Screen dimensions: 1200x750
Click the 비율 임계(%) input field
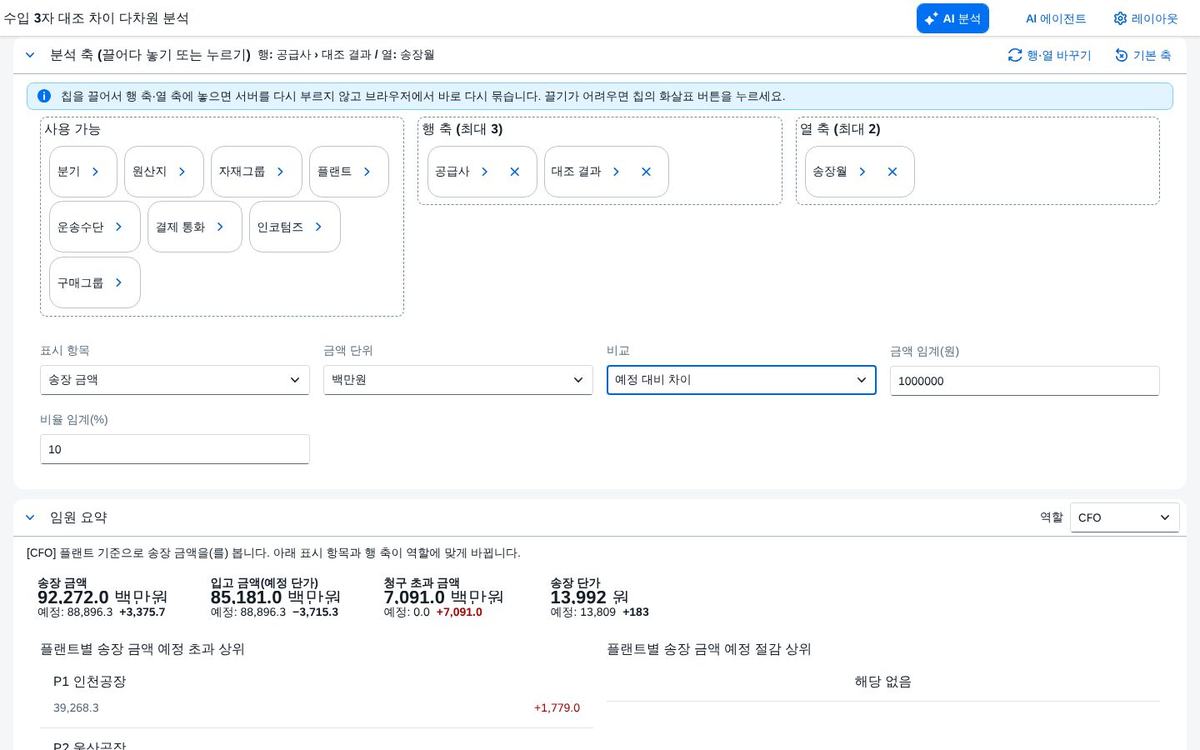pos(175,449)
